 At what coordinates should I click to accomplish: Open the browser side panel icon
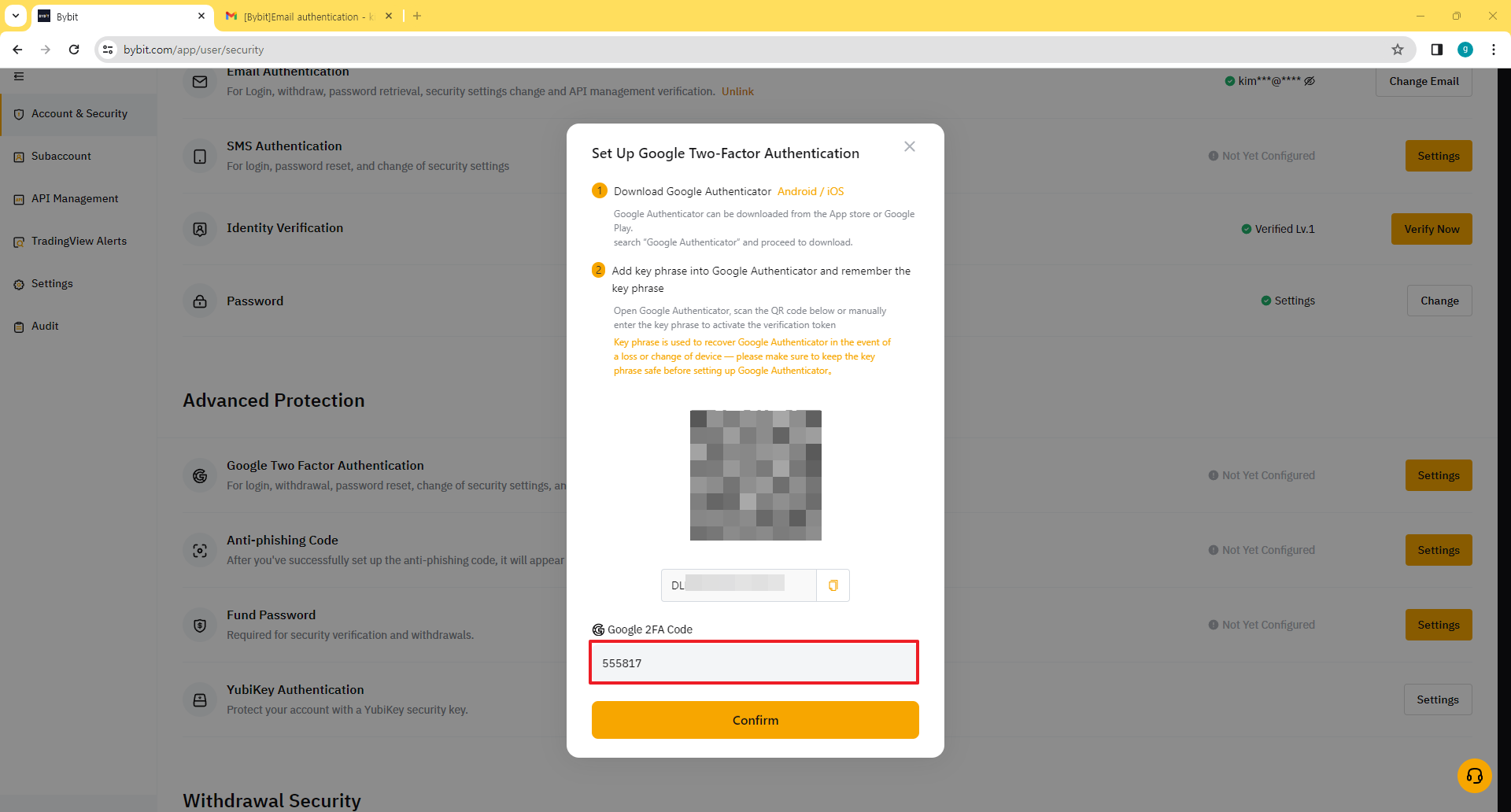tap(1436, 50)
